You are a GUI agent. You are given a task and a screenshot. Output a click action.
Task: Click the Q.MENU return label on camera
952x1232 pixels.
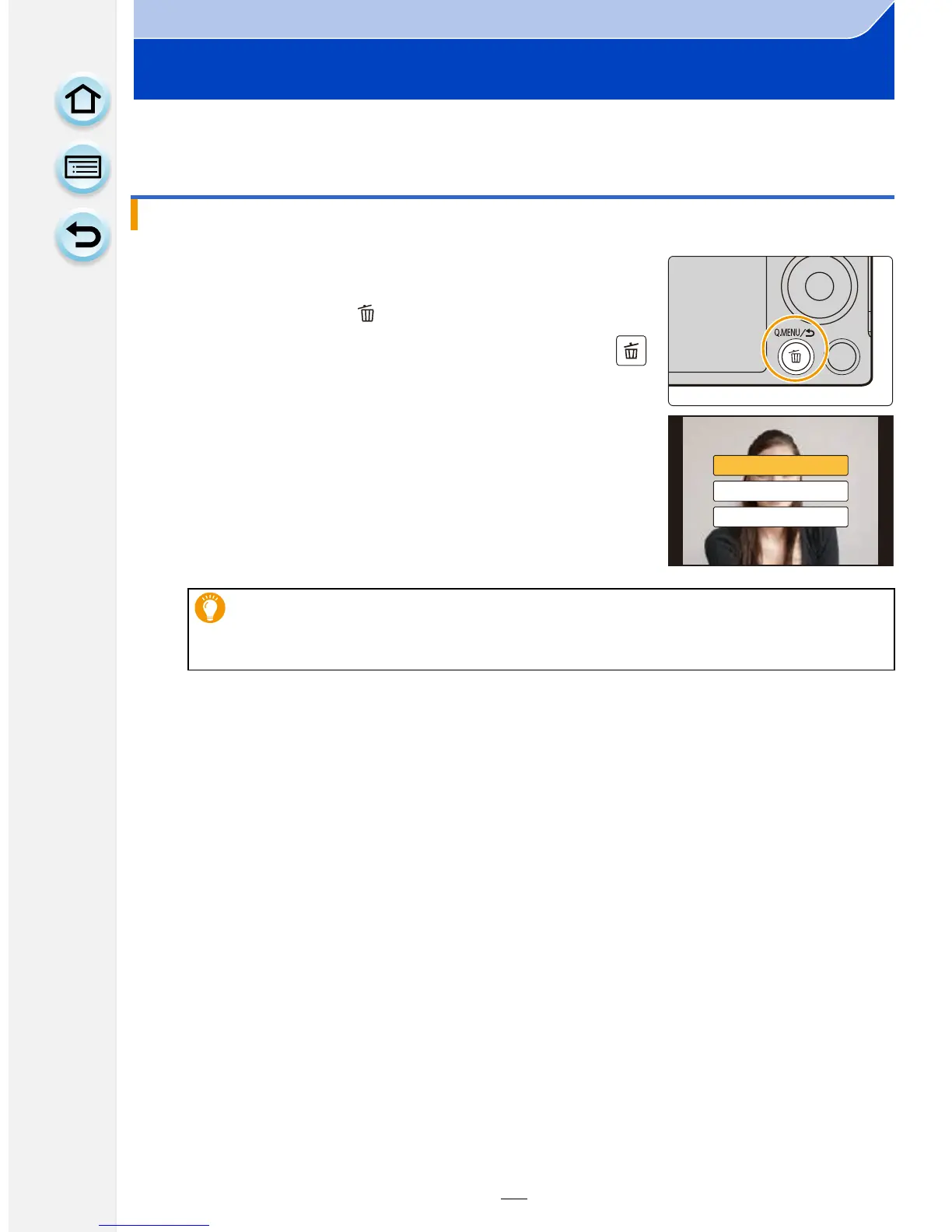[x=793, y=332]
